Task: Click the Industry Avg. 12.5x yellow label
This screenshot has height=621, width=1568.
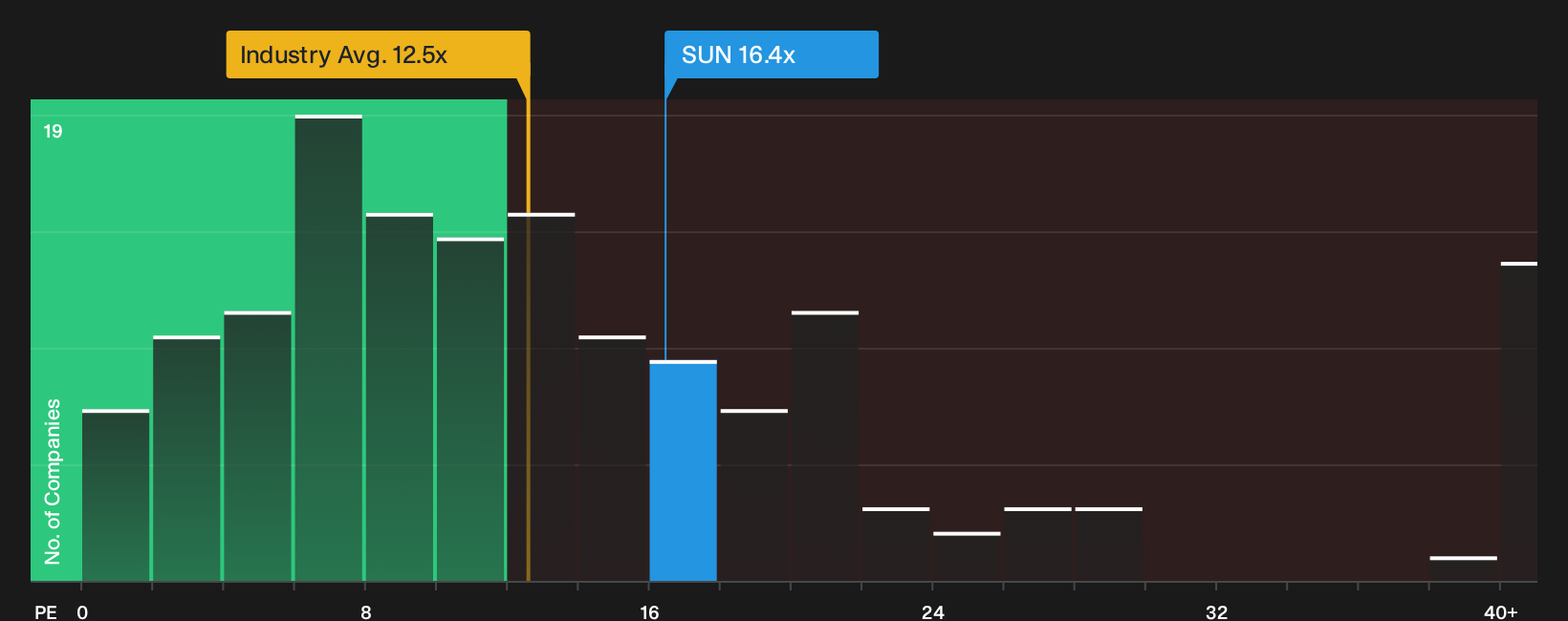Action: (378, 54)
